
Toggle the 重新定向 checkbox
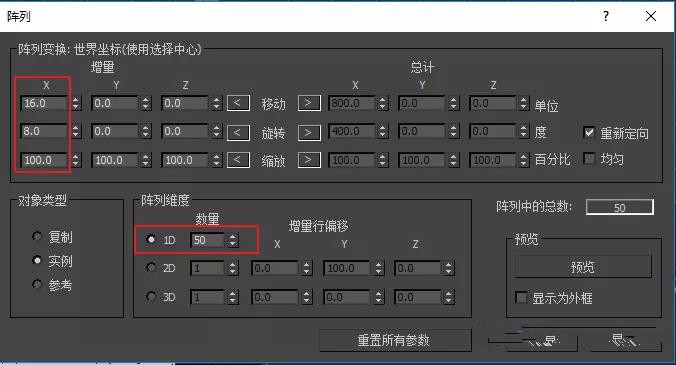588,132
